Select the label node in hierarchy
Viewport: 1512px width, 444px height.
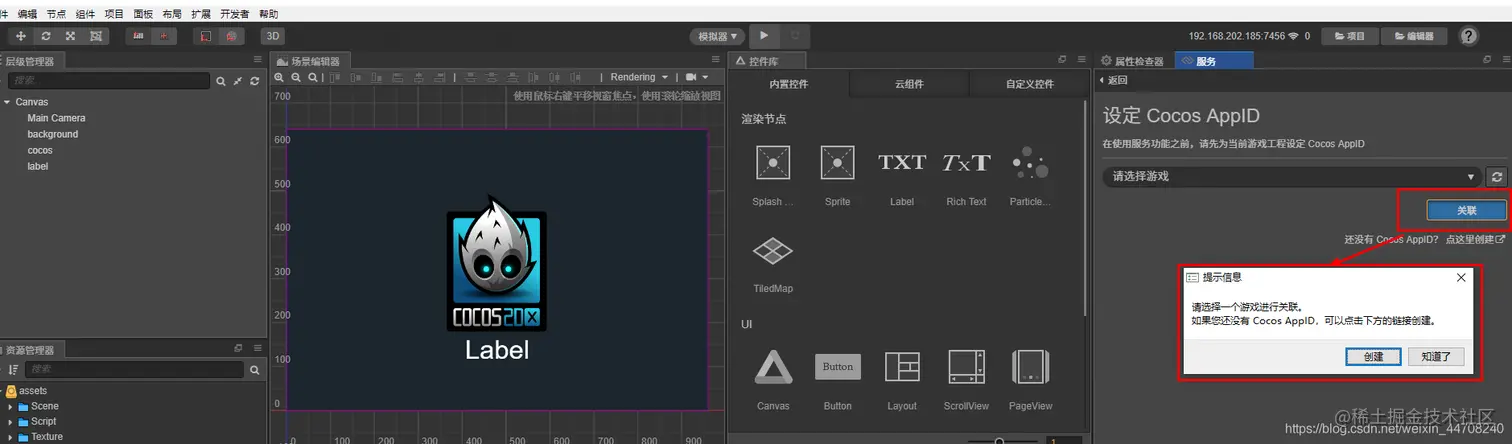pos(37,166)
